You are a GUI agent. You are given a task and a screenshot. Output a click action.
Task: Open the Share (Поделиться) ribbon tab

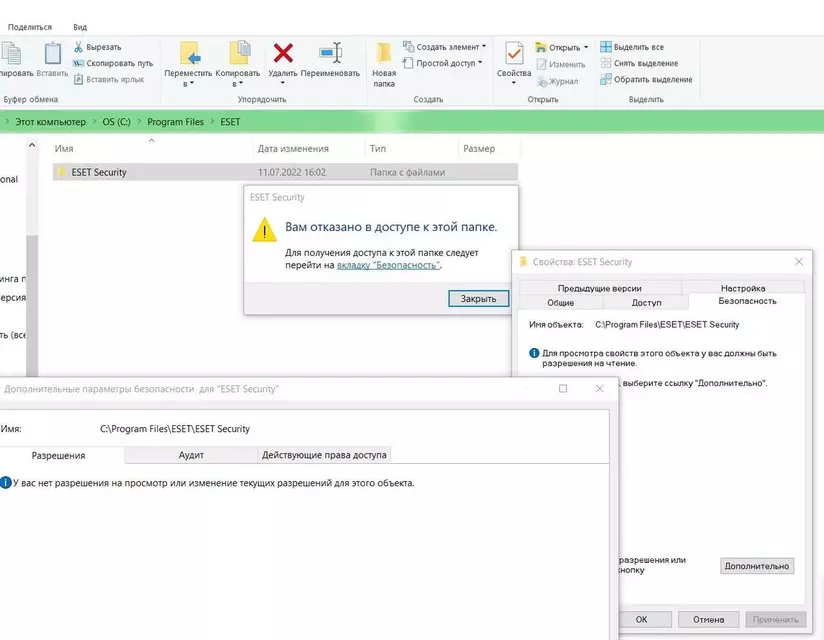tap(30, 27)
